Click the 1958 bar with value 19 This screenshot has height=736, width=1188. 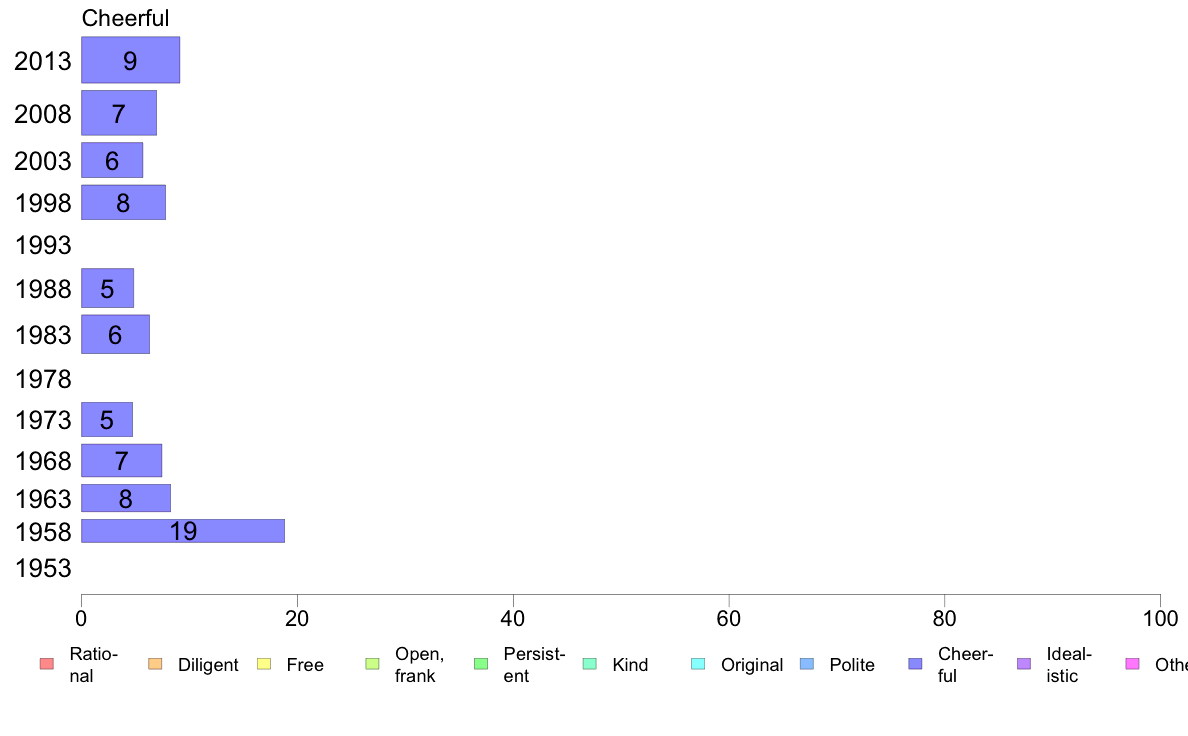coord(183,531)
